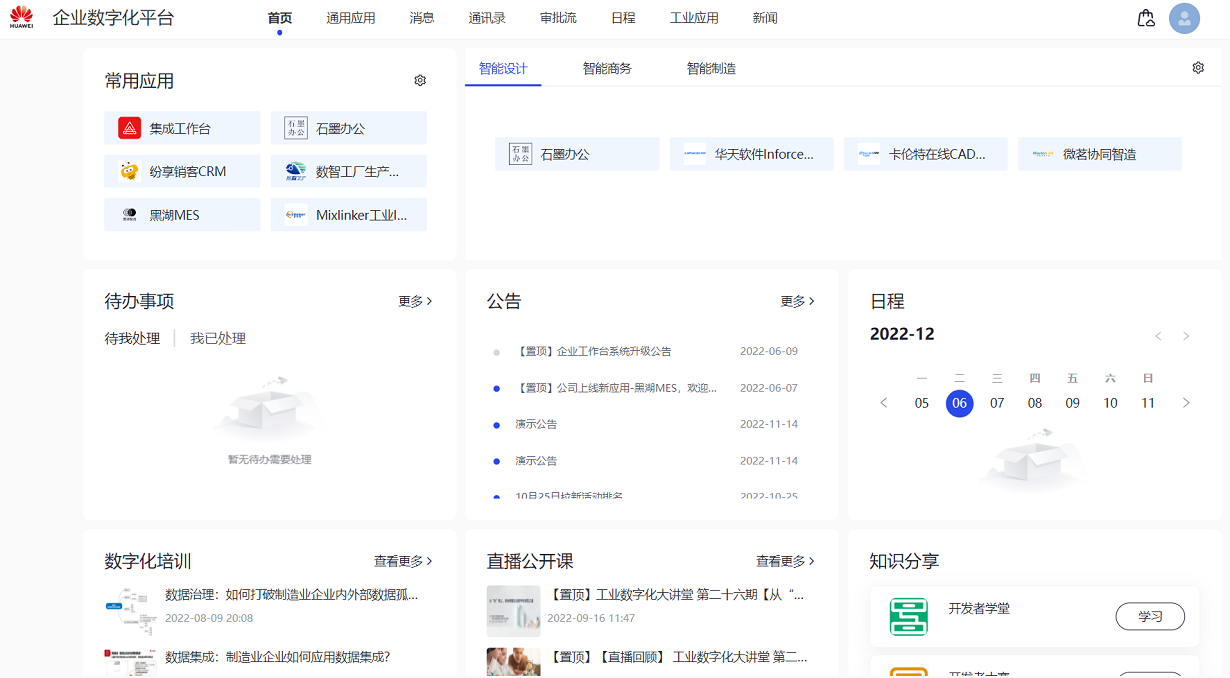
Task: Click 直播回顾 course thumbnail
Action: 513,663
